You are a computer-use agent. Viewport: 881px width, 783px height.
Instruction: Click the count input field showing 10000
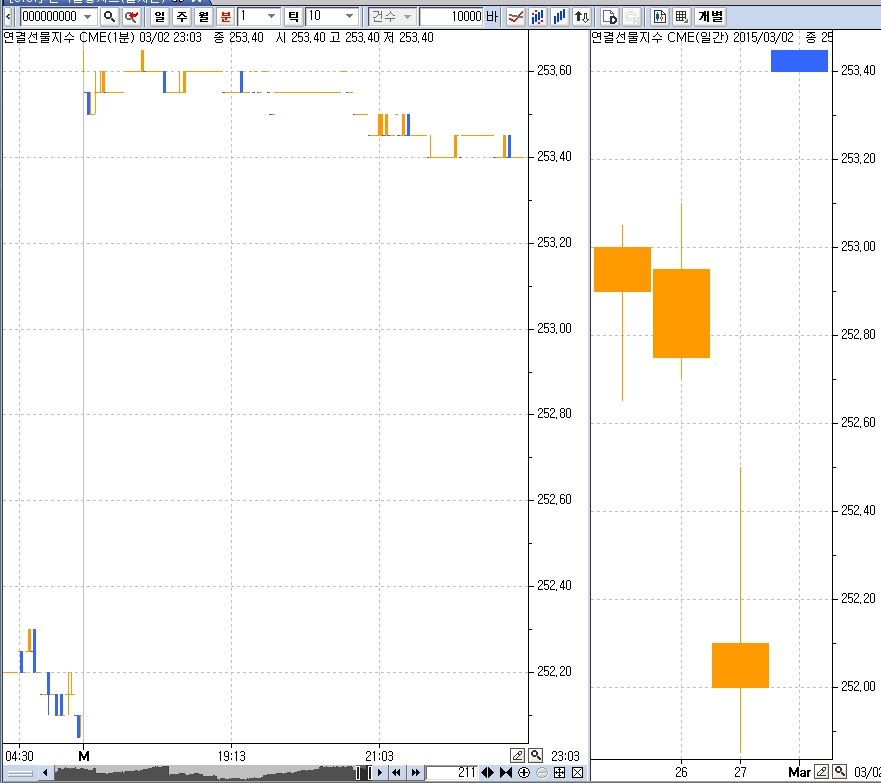click(x=451, y=17)
